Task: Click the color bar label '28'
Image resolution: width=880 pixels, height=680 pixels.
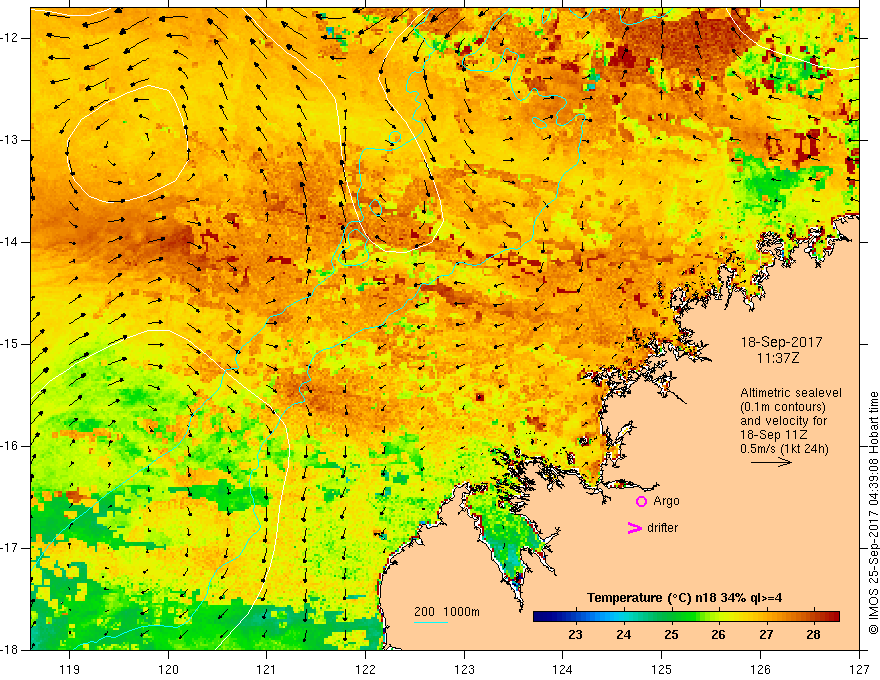Action: click(813, 635)
